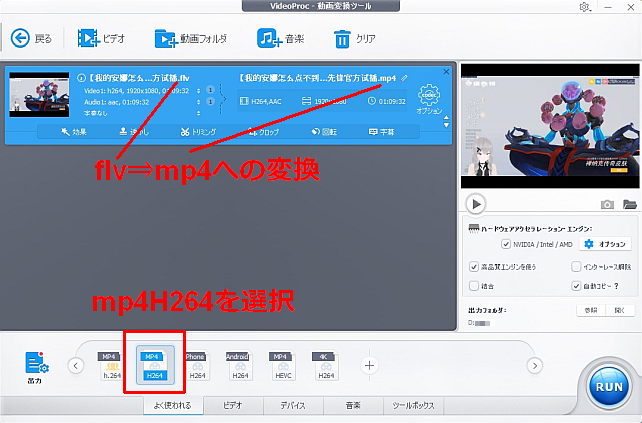Move video item down in list
Image resolution: width=642 pixels, height=423 pixels.
(x=446, y=125)
